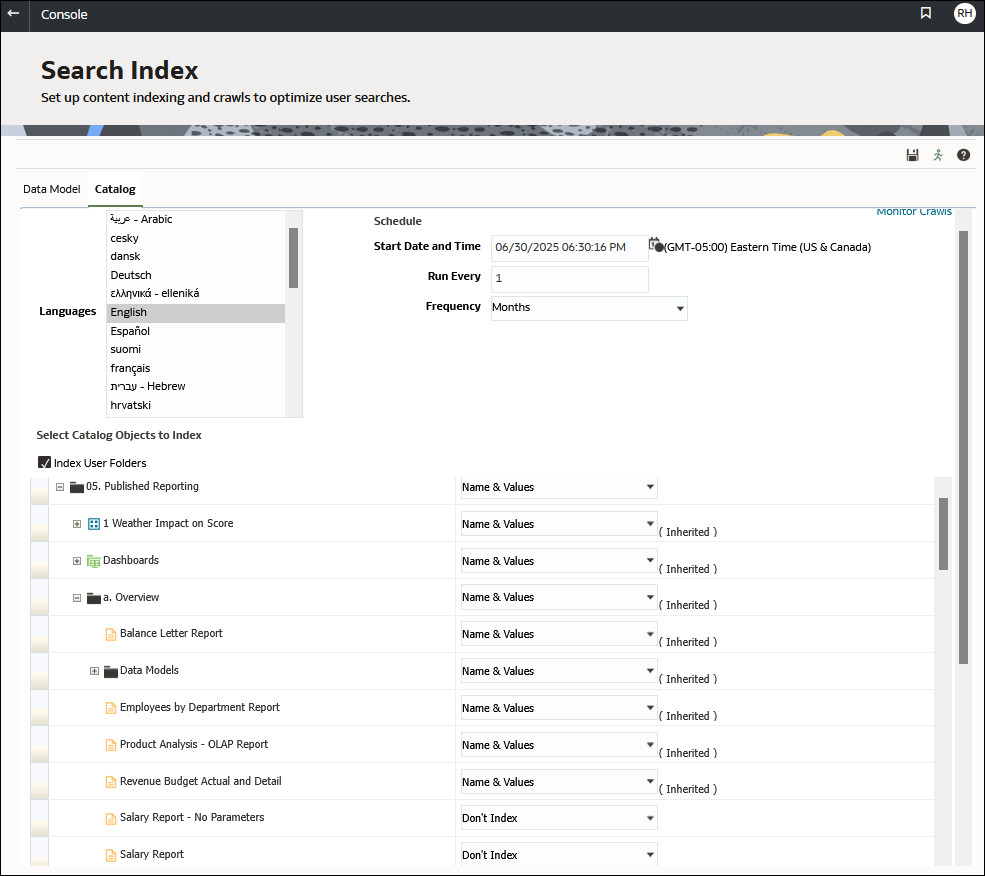The height and width of the screenshot is (876, 985).
Task: Open the Monitor Crawls link
Action: pyautogui.click(x=914, y=211)
